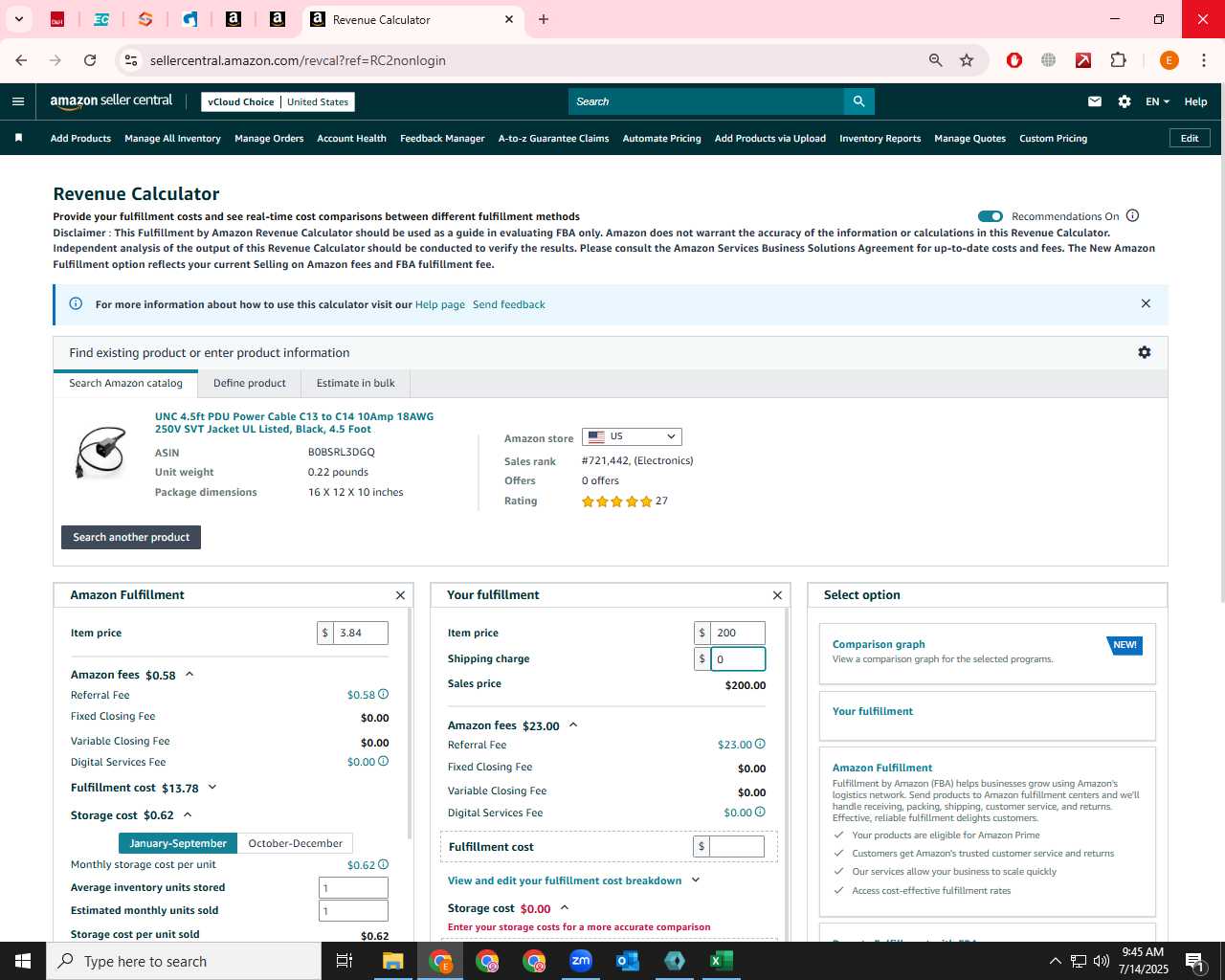Click the star rating of the product
This screenshot has width=1225, height=980.
[x=617, y=501]
